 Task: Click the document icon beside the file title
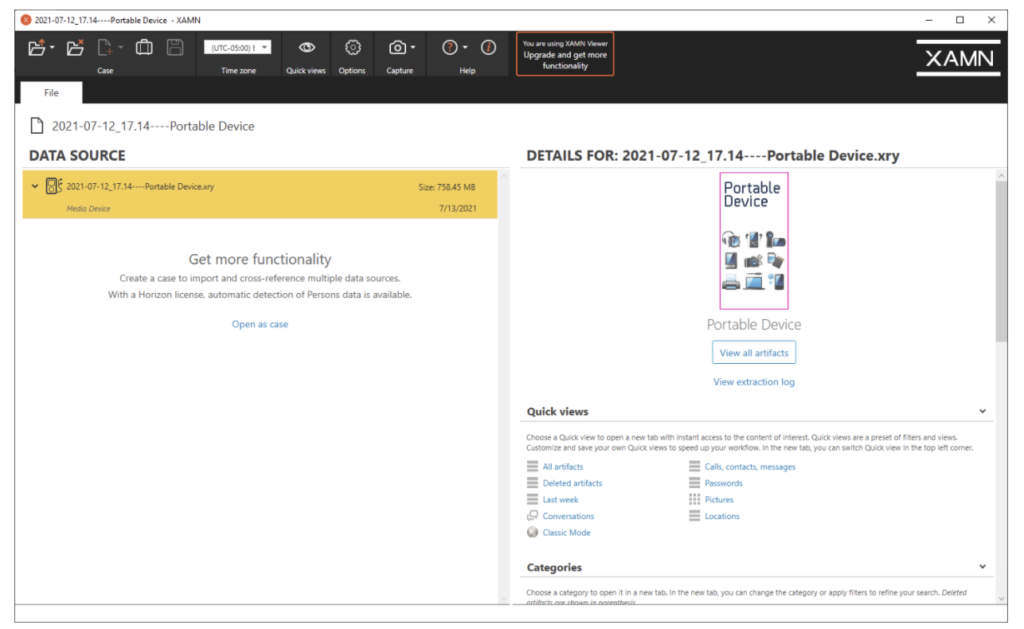click(37, 125)
